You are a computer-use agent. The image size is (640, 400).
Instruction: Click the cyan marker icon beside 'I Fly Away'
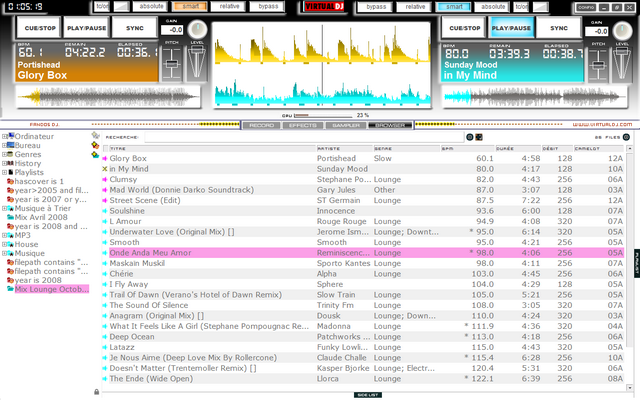pos(105,284)
